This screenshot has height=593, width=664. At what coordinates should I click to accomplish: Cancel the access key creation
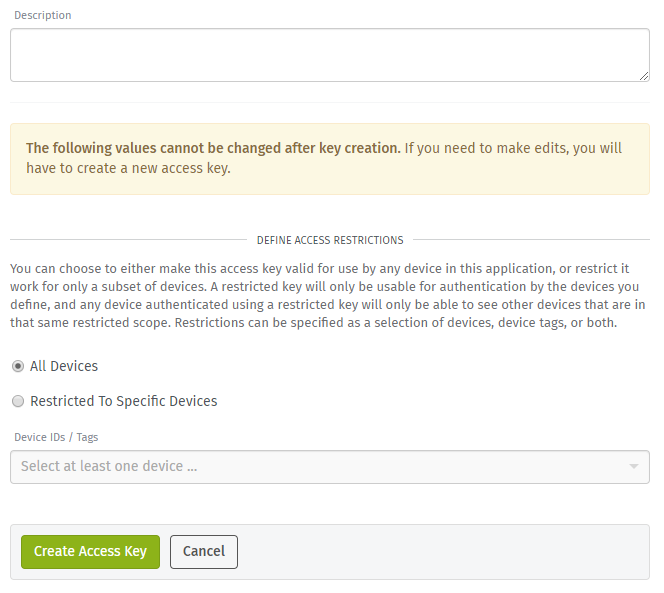(x=204, y=551)
